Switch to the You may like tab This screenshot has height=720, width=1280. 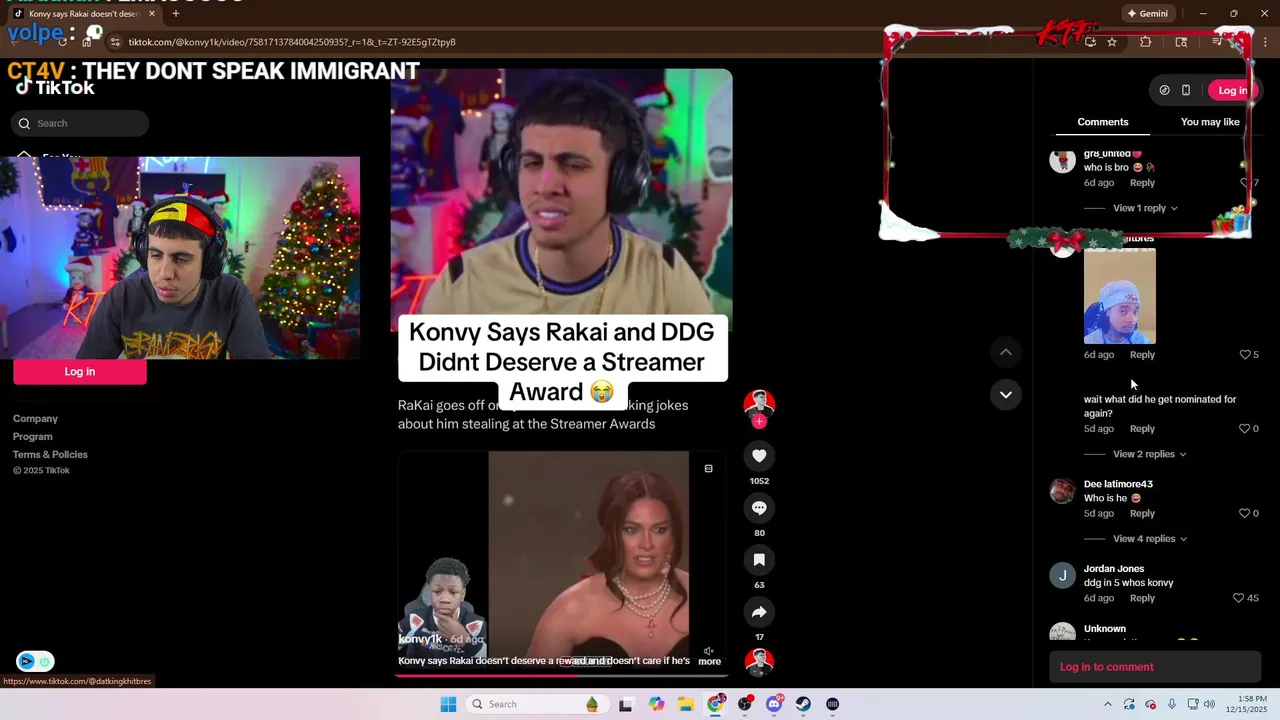(x=1210, y=122)
